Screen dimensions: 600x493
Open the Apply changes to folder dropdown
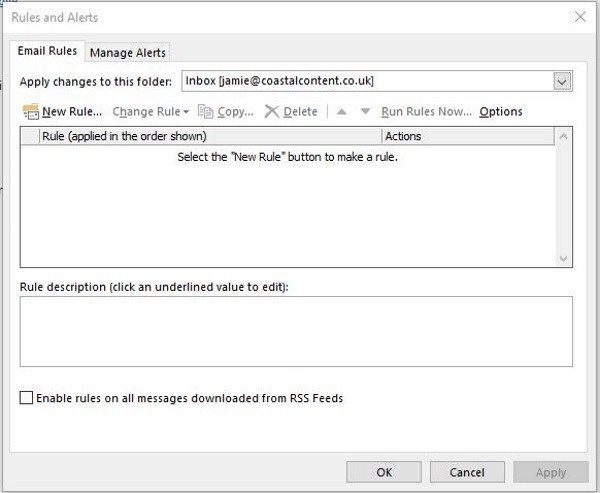562,81
